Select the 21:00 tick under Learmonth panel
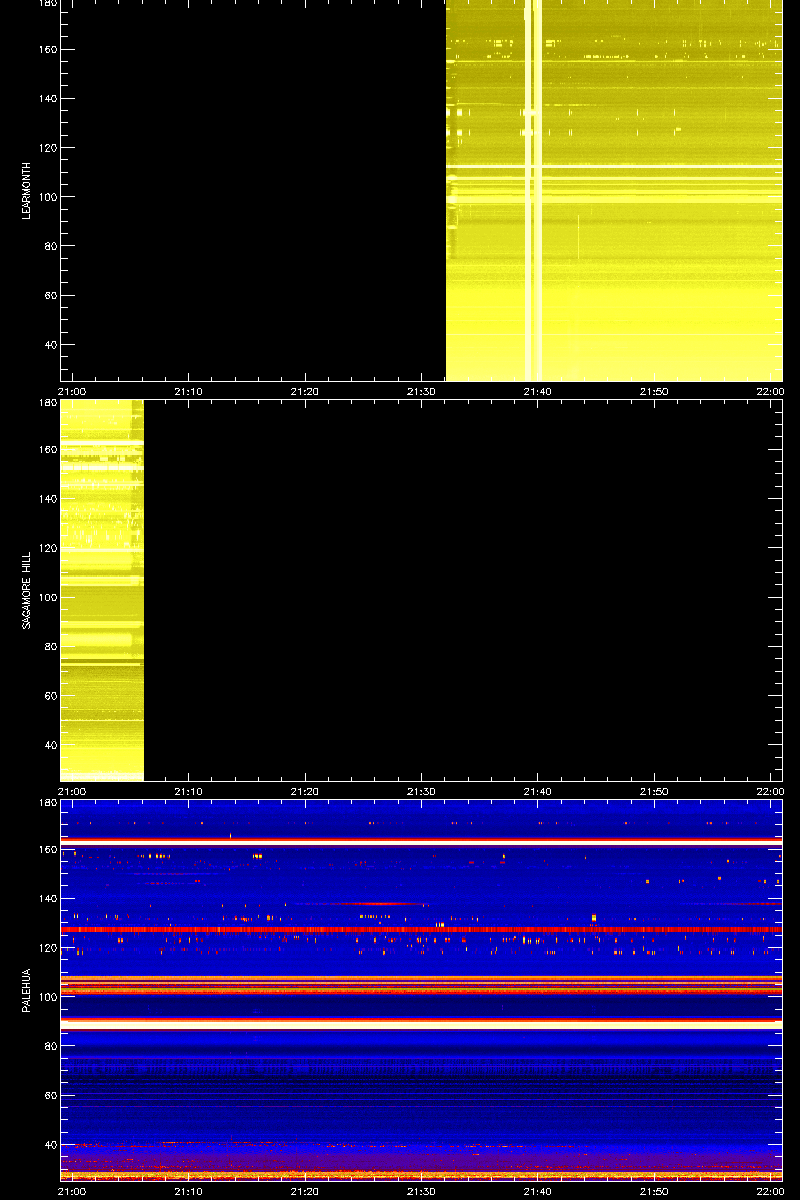Viewport: 800px width, 1200px height. pos(73,391)
